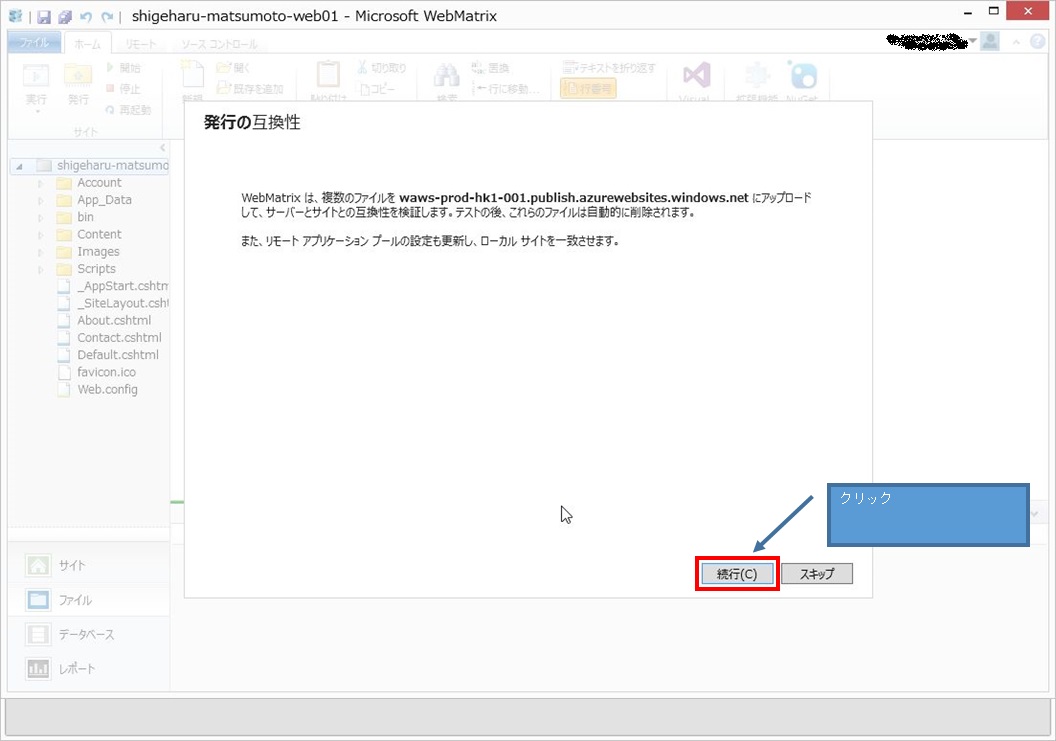Open the ファイル ribbon tab
Viewport: 1056px width, 741px height.
click(34, 43)
